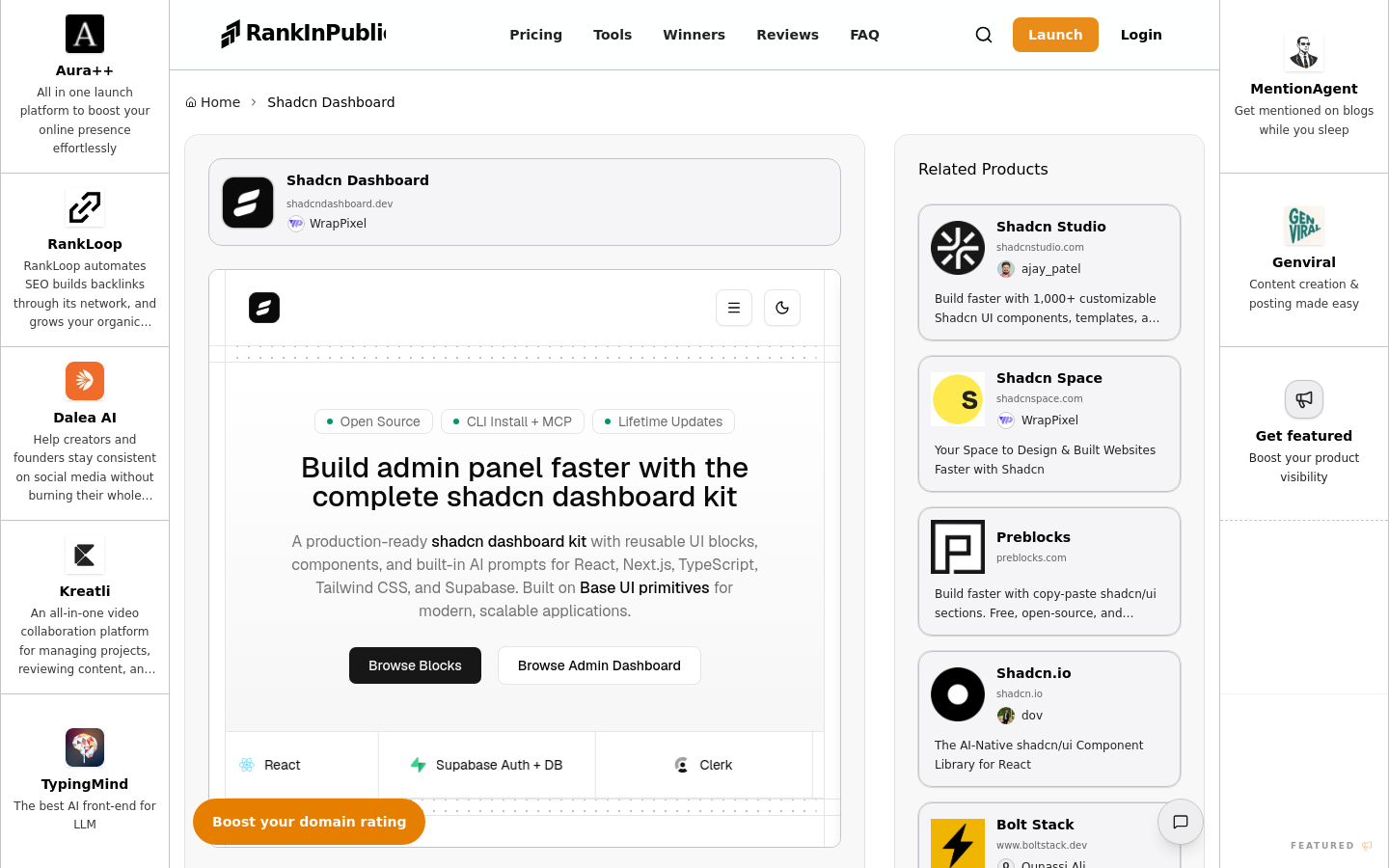Open the Pricing menu item
Image resolution: width=1389 pixels, height=868 pixels.
536,35
